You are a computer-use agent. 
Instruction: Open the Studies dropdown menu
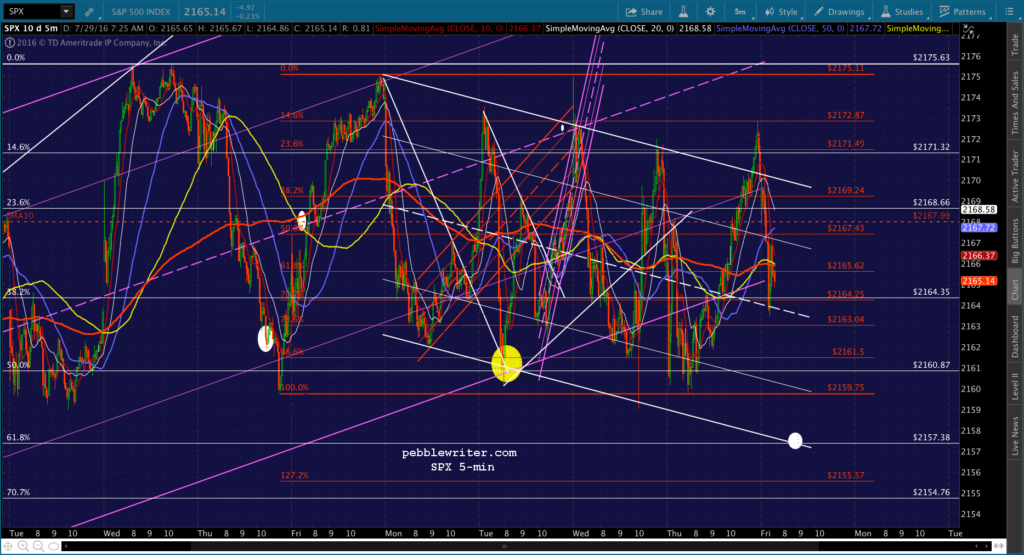click(x=903, y=12)
